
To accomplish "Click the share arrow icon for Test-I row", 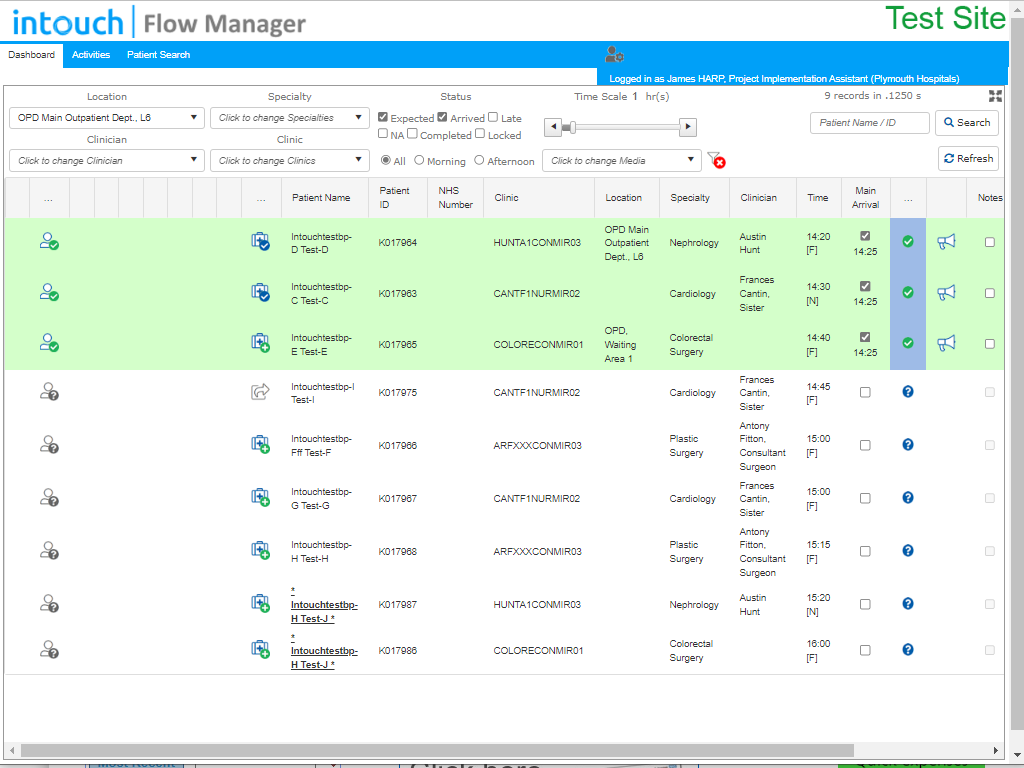I will click(x=261, y=391).
